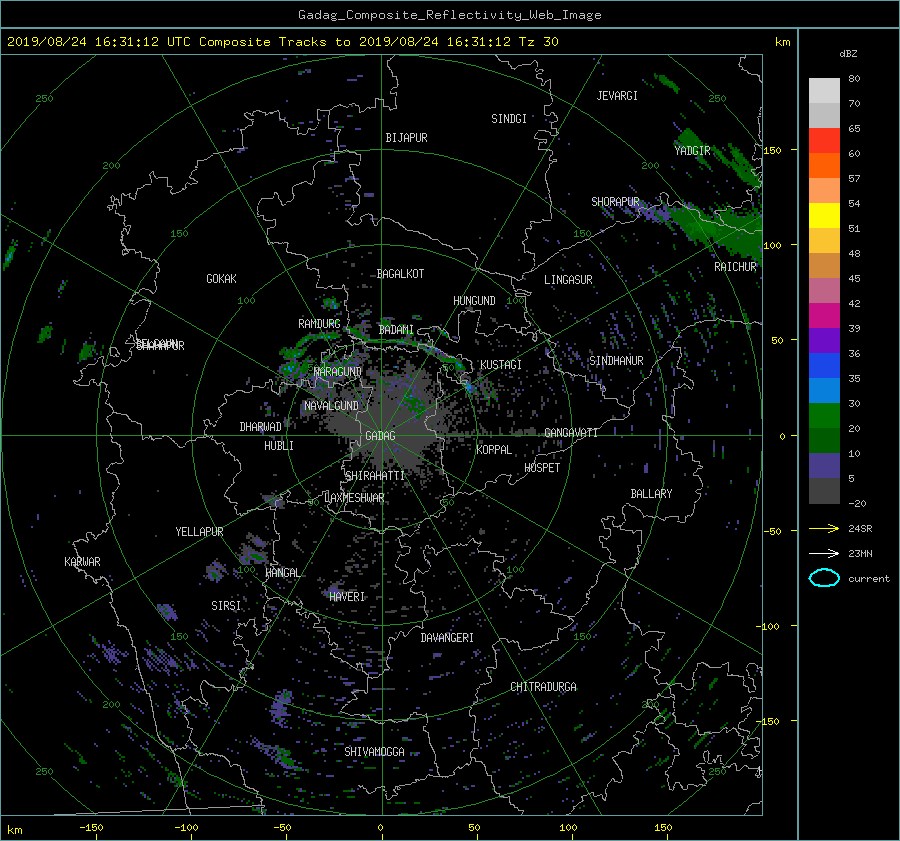Click the KARWAR city label
Screen dimensions: 900x841
[x=82, y=561]
